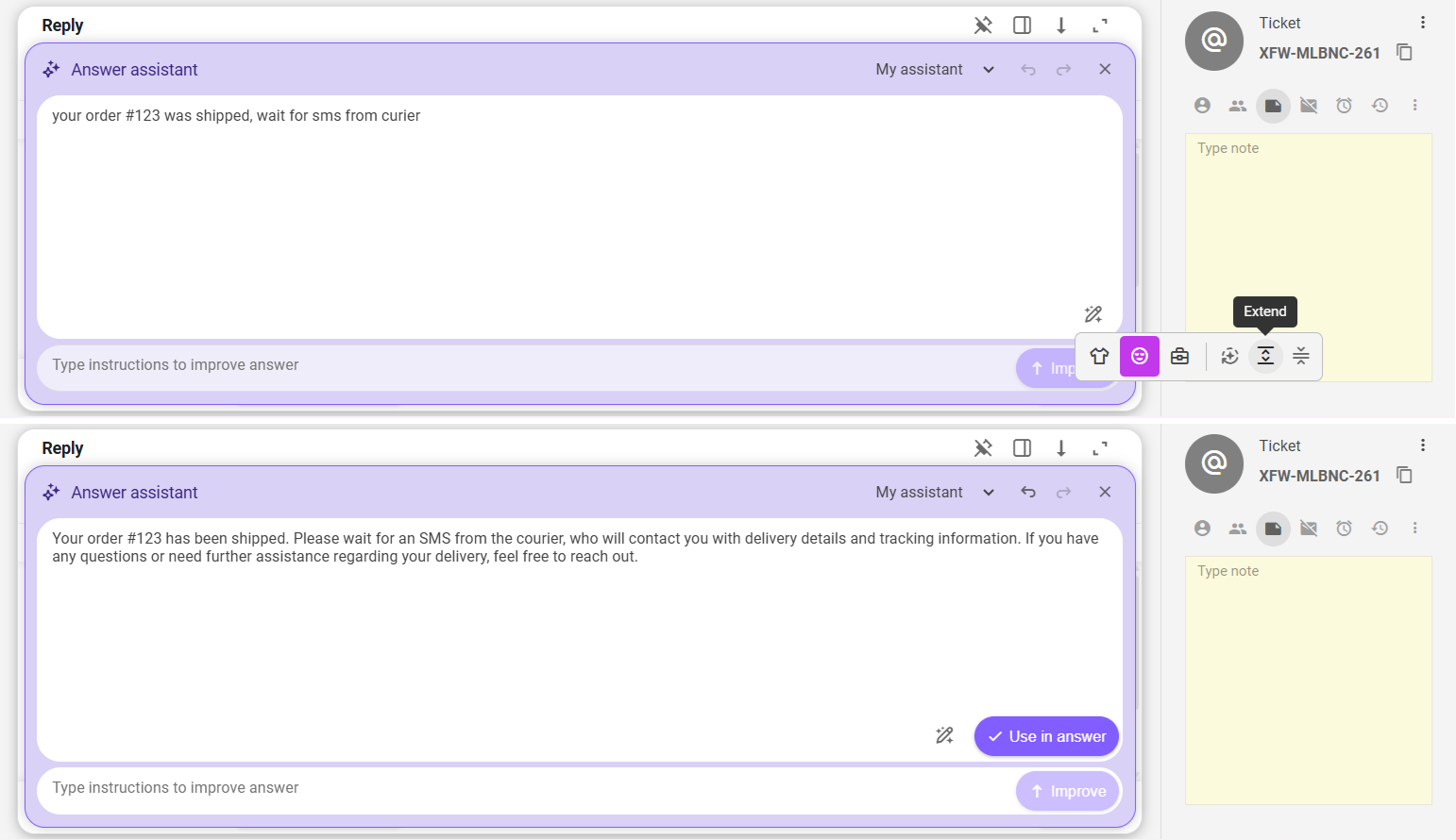Toggle pin icon in the upper Reply header
Image resolution: width=1456 pixels, height=840 pixels.
pyautogui.click(x=983, y=25)
